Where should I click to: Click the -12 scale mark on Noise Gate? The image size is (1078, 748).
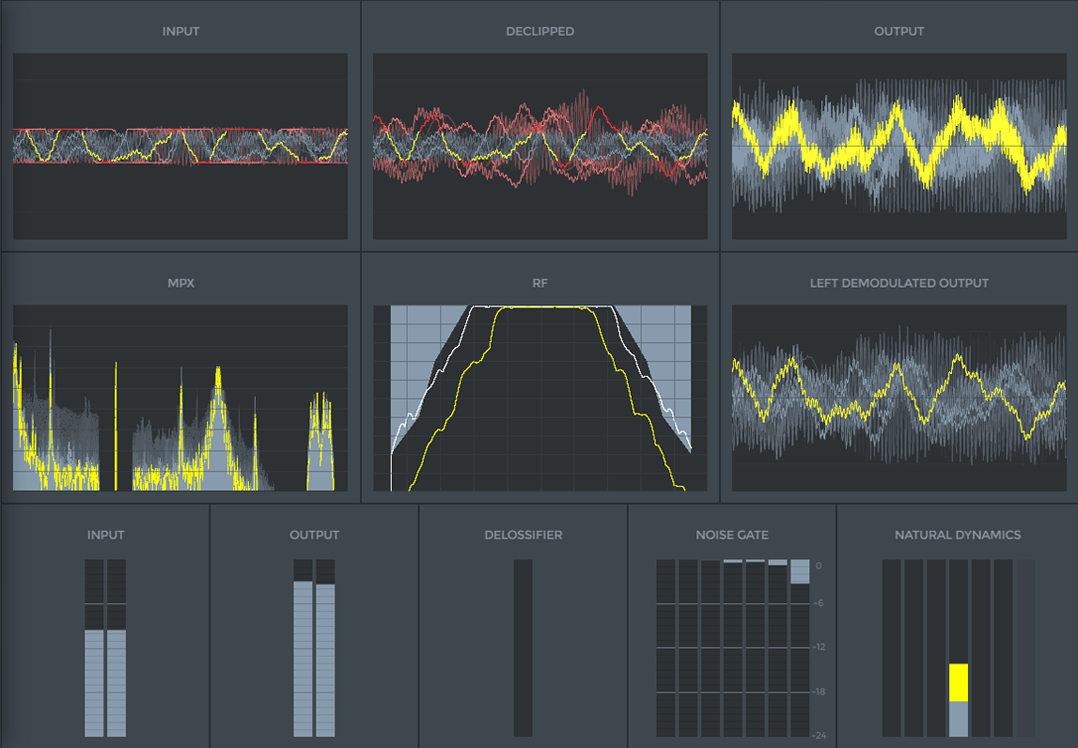[x=819, y=647]
